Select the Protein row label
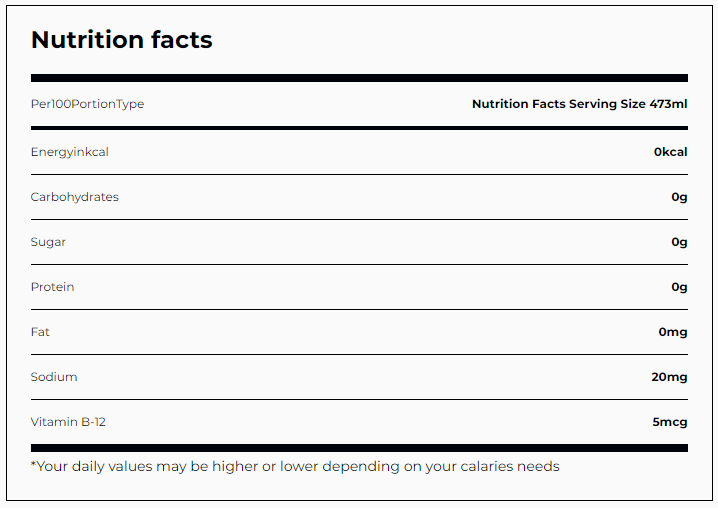718x508 pixels. coord(52,287)
